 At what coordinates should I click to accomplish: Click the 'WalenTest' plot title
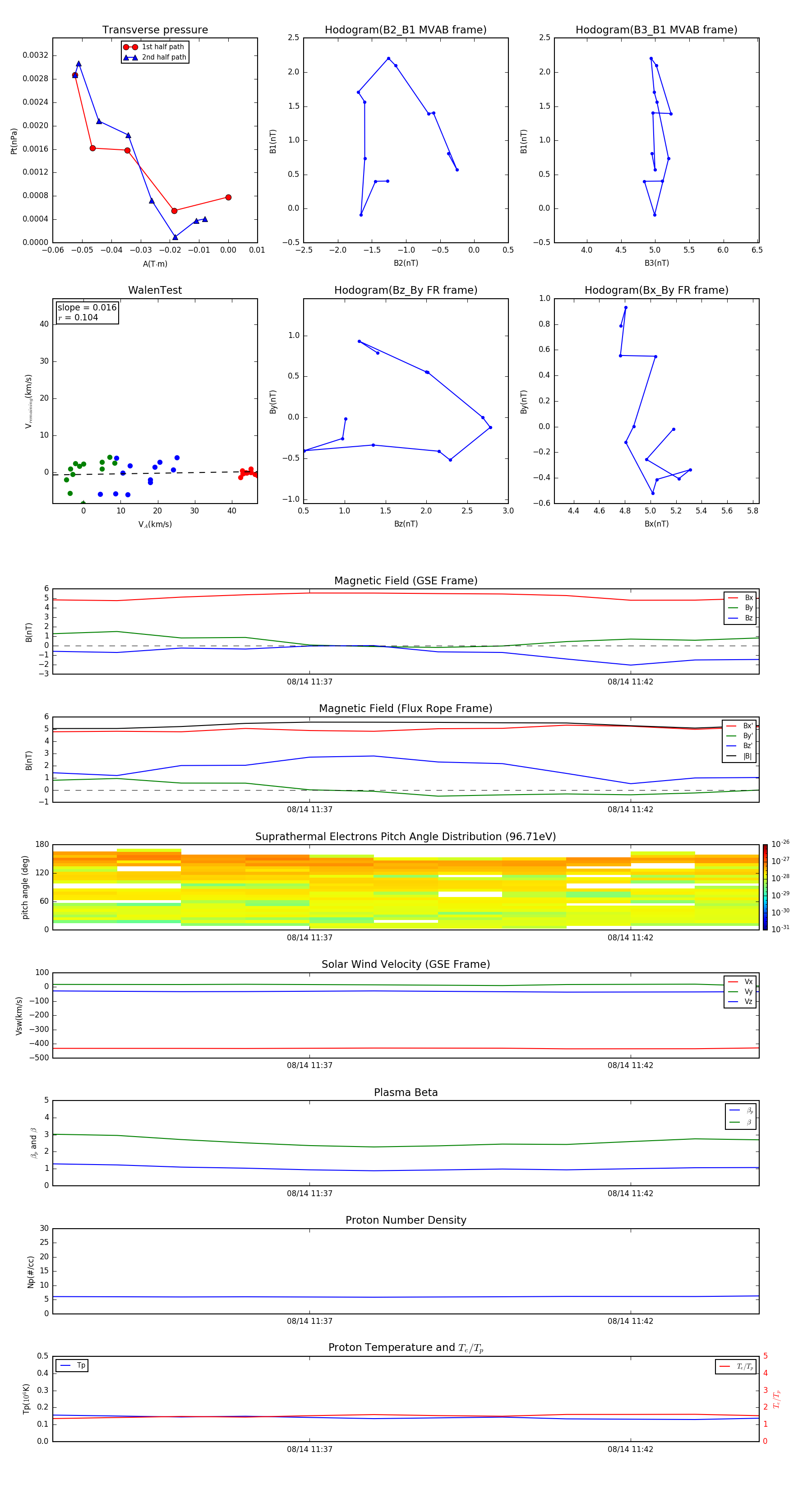point(155,290)
